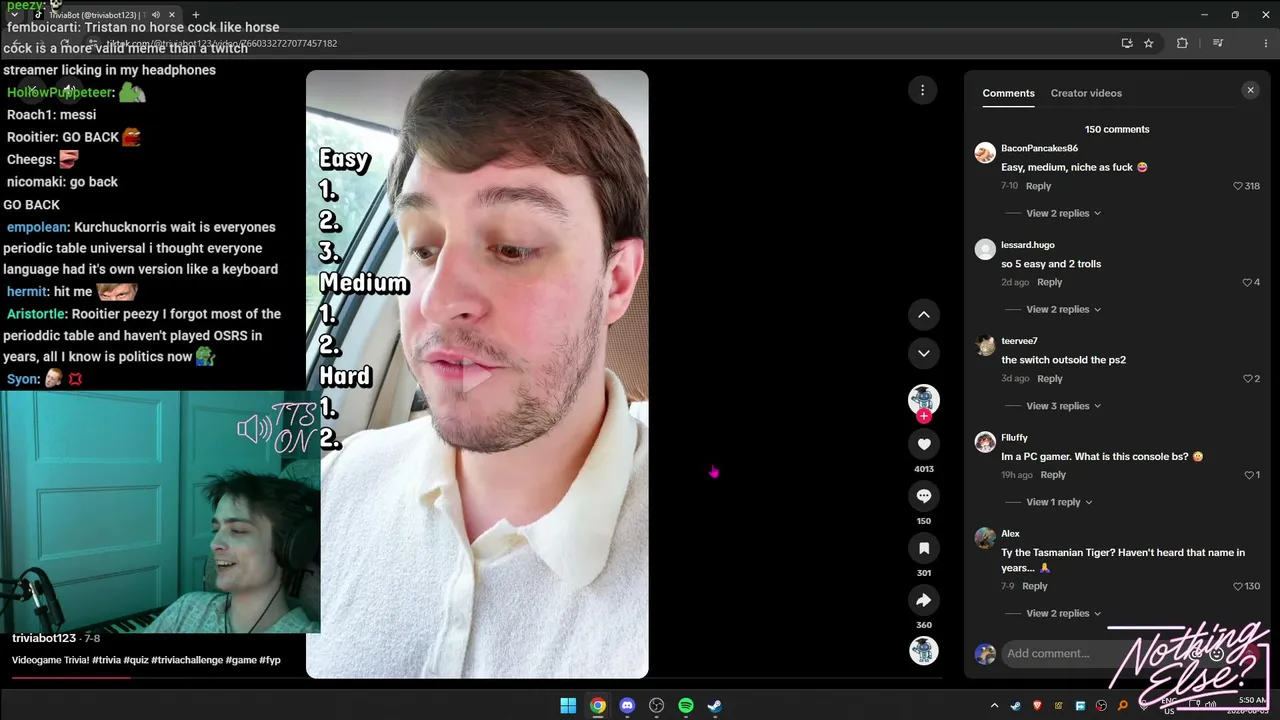1280x720 pixels.
Task: Like the video with heart icon
Action: click(x=924, y=444)
